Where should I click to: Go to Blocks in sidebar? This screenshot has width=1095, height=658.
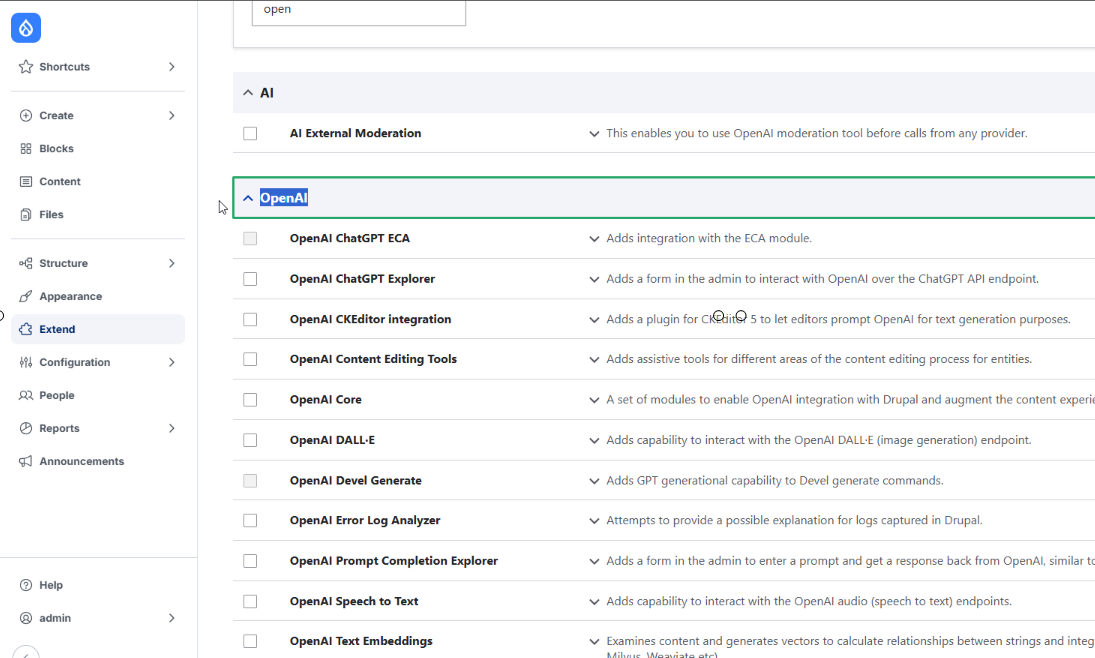98,149
